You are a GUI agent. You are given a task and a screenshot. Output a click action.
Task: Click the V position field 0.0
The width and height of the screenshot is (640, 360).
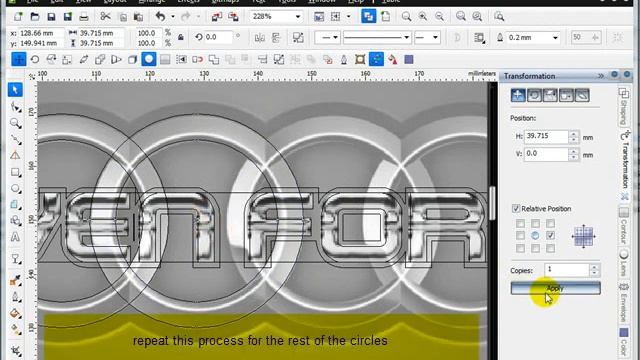[547, 154]
